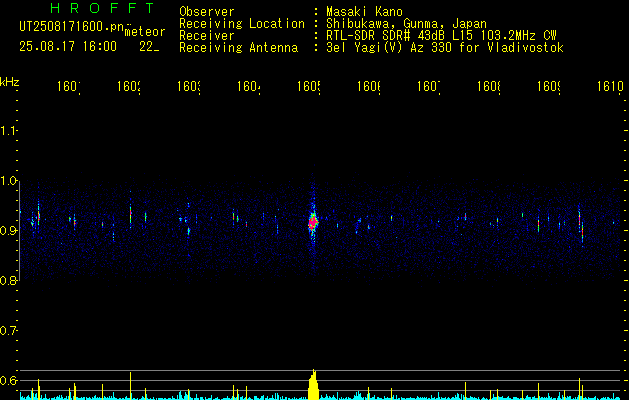Select Shibukawa, Gunma, Japan text
This screenshot has height=400, width=629.
[406, 24]
